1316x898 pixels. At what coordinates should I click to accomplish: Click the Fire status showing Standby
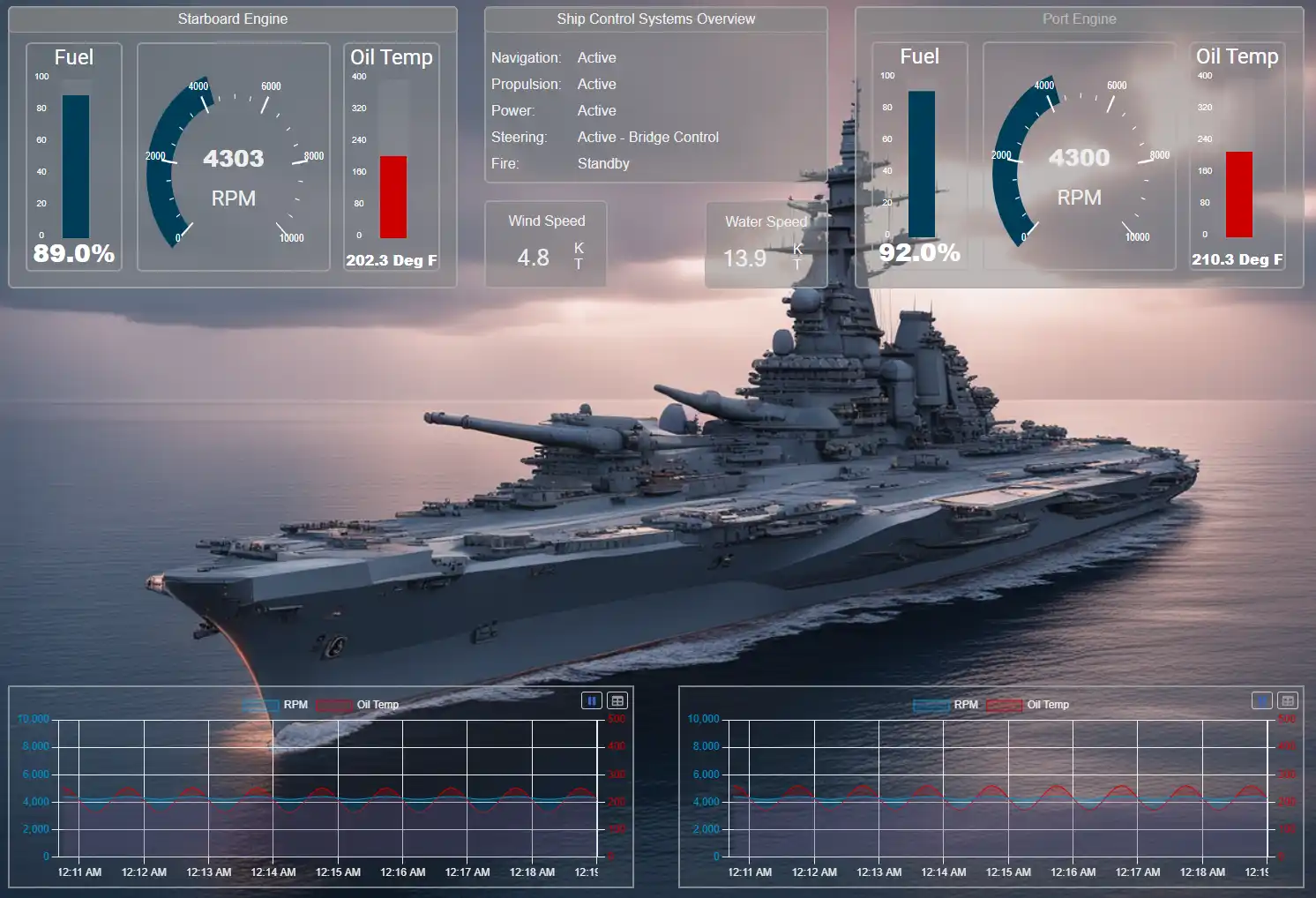coord(603,163)
